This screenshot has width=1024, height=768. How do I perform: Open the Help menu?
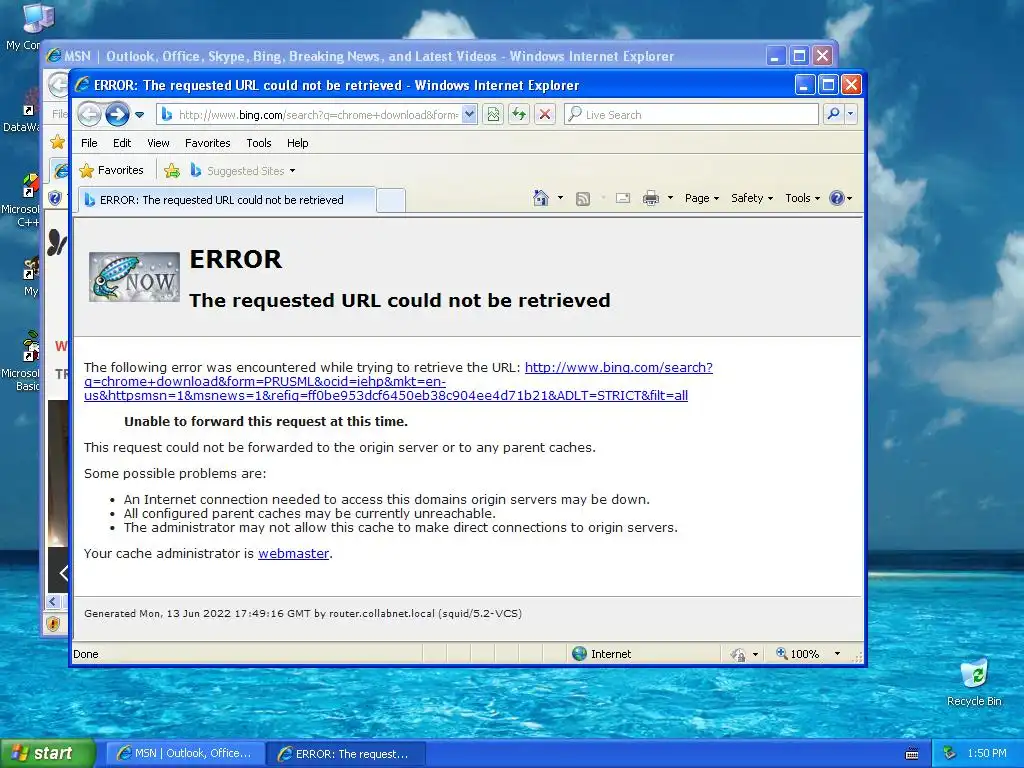(x=297, y=143)
